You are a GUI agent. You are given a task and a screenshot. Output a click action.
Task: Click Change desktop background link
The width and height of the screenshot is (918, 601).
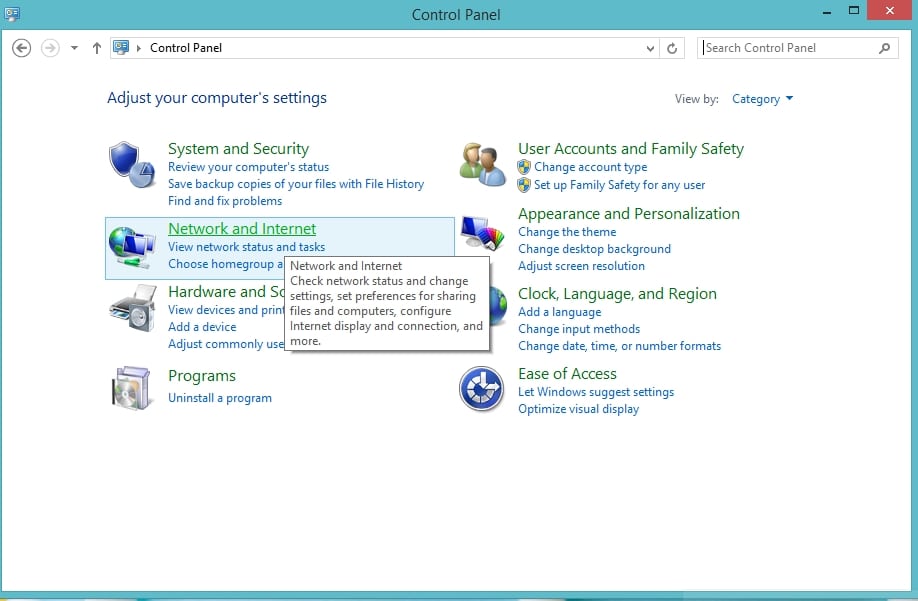[x=594, y=249]
